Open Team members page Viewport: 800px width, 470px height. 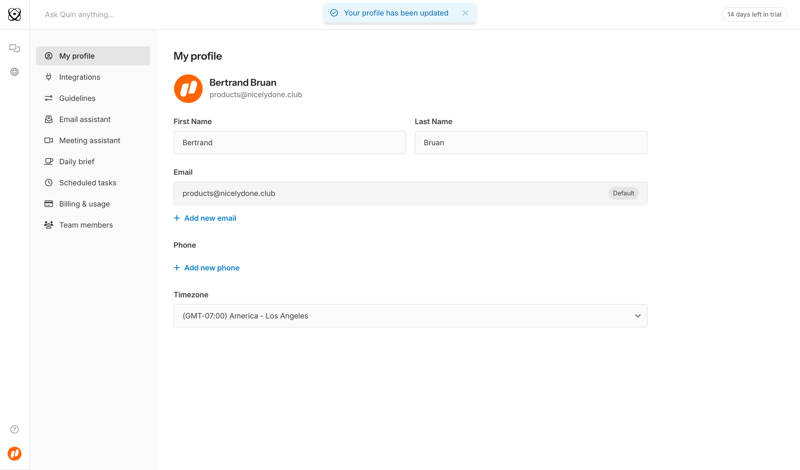click(85, 225)
